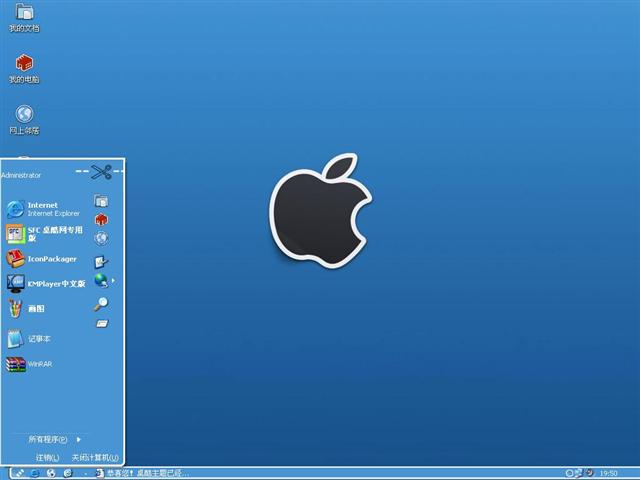The image size is (640, 480).
Task: Click the network computers tray icon
Action: point(579,473)
